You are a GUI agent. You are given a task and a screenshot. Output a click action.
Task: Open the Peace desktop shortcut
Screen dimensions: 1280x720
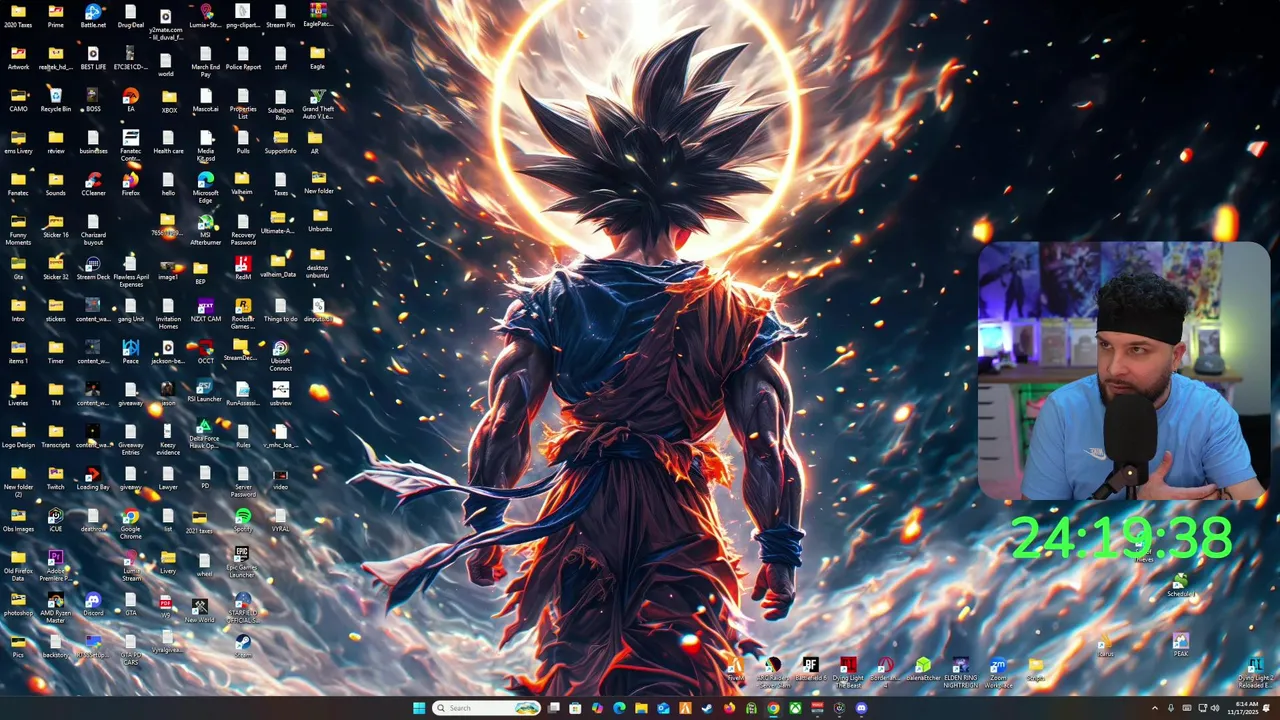[130, 352]
